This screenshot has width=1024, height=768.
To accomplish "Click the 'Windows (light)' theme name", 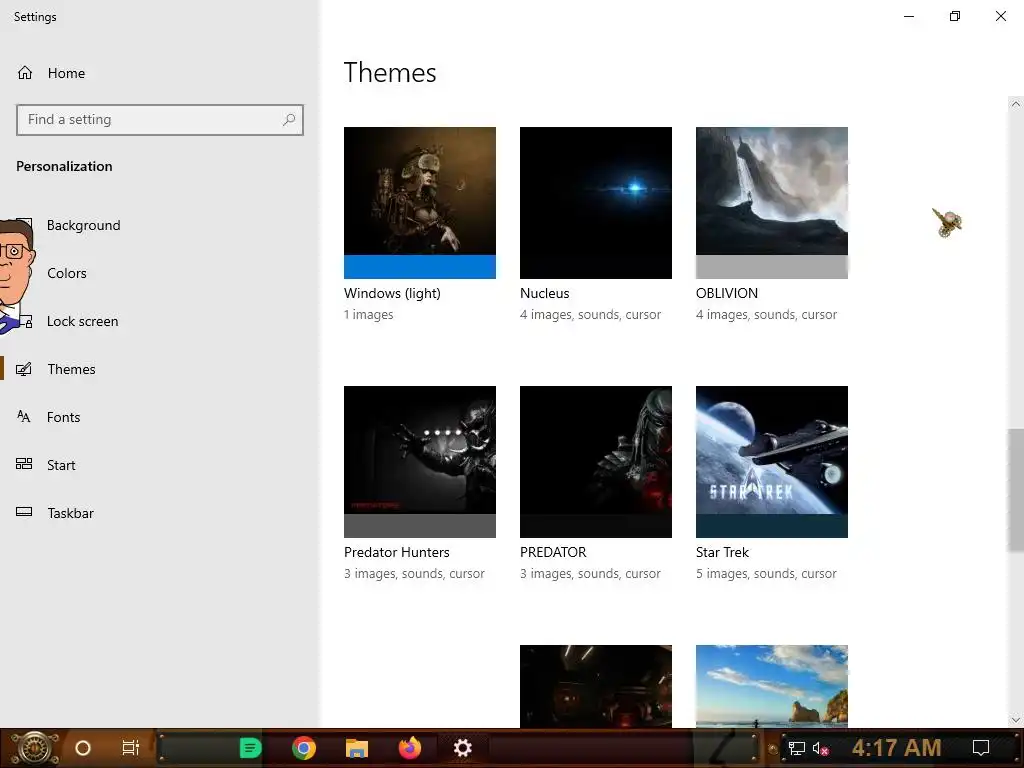I will [392, 293].
